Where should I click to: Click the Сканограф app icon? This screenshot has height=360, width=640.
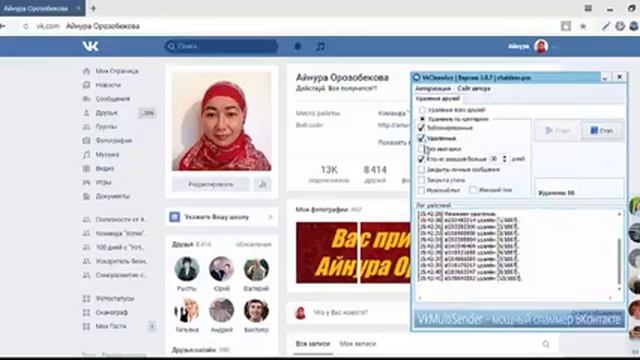(86, 313)
